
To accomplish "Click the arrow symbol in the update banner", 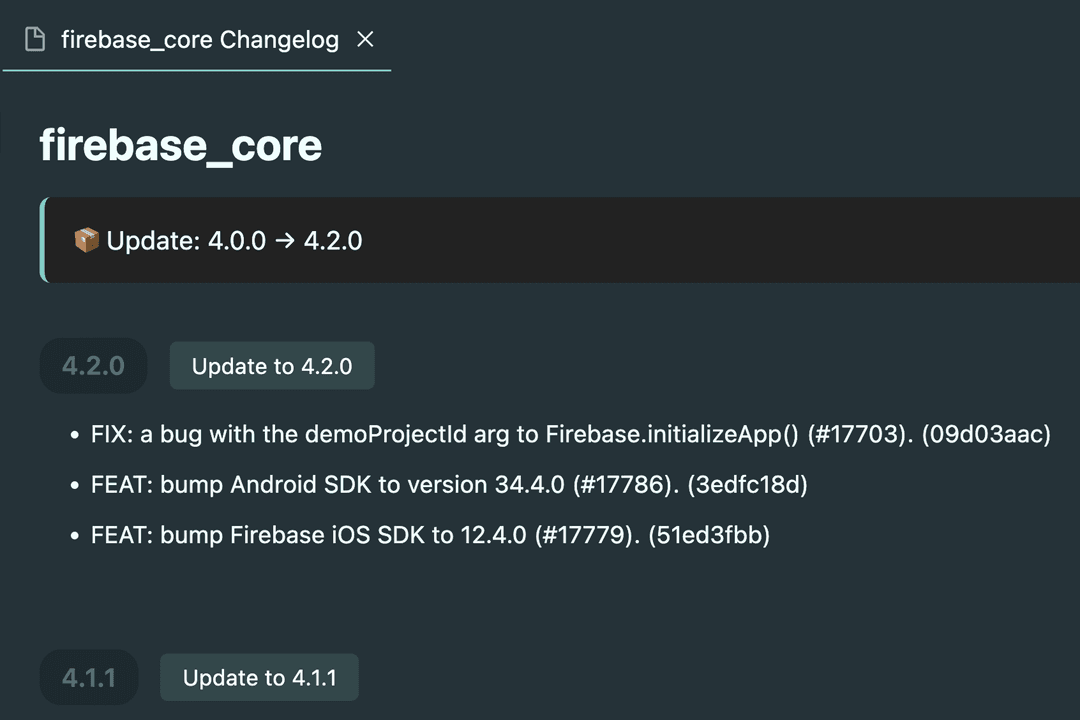I will [x=285, y=241].
